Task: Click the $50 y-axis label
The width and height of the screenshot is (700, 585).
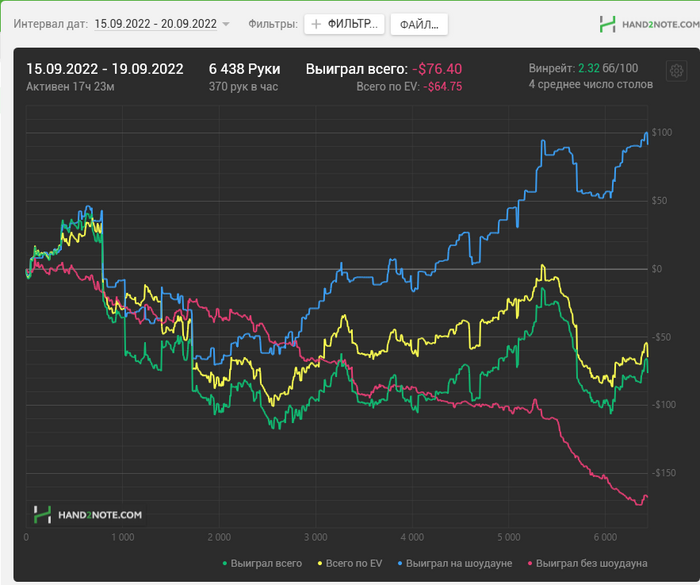Action: point(659,201)
